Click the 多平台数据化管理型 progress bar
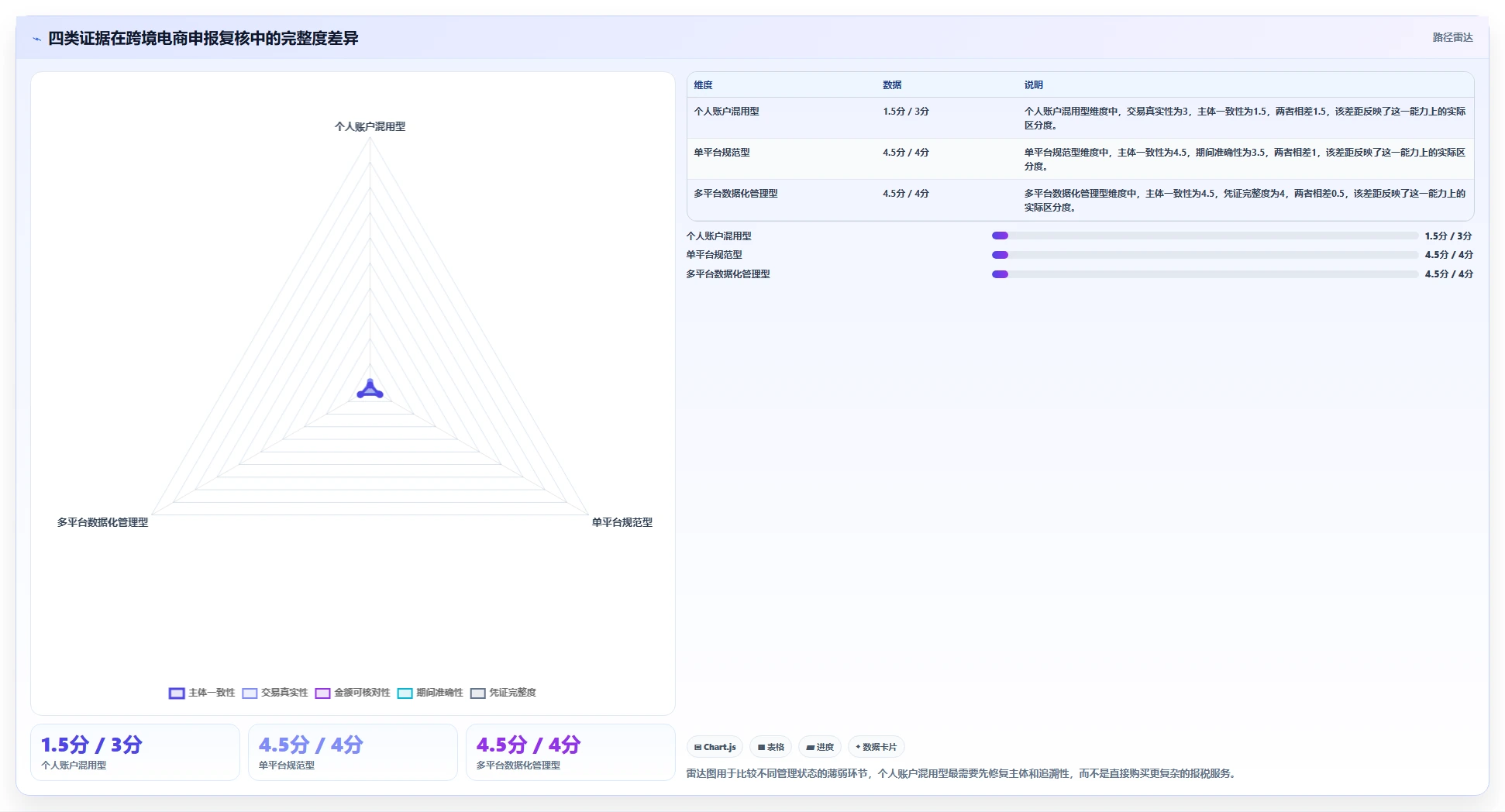Screen dimensions: 1505x812 1205,274
